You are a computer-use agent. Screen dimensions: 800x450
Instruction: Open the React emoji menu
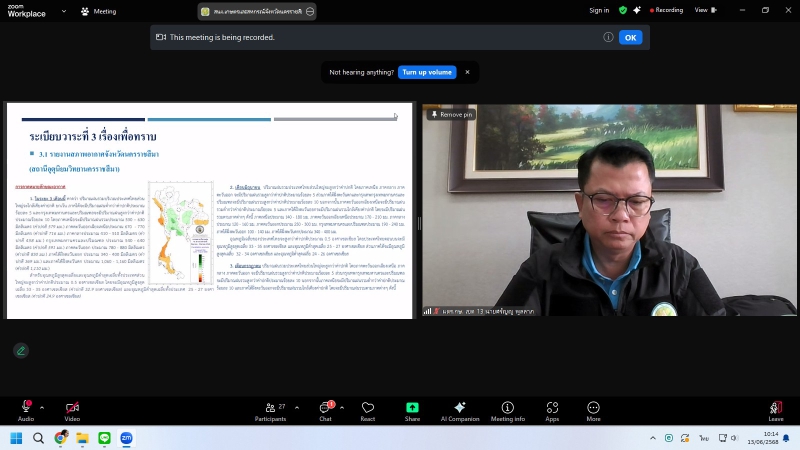point(367,409)
